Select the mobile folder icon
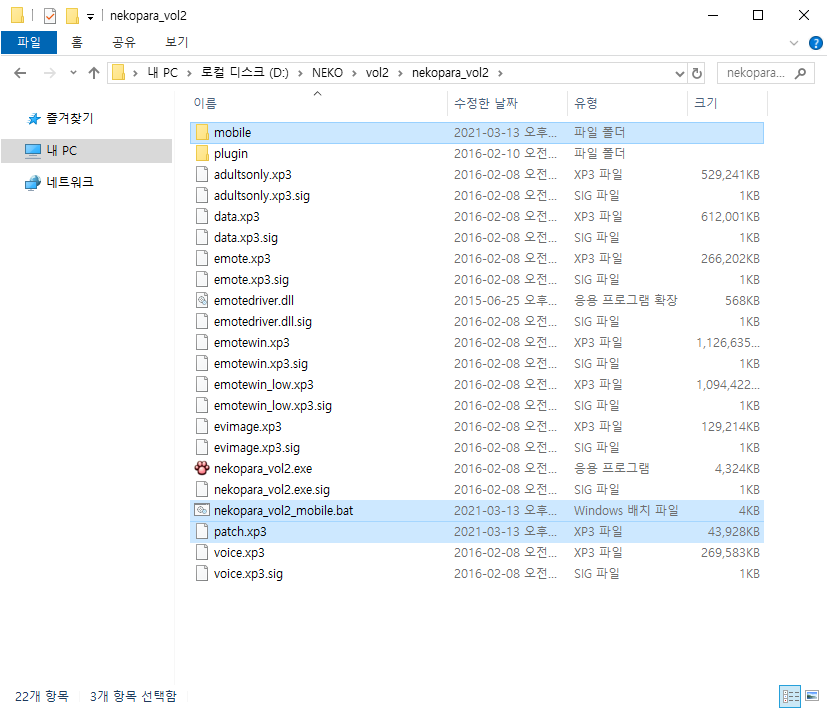This screenshot has height=709, width=828. (202, 133)
